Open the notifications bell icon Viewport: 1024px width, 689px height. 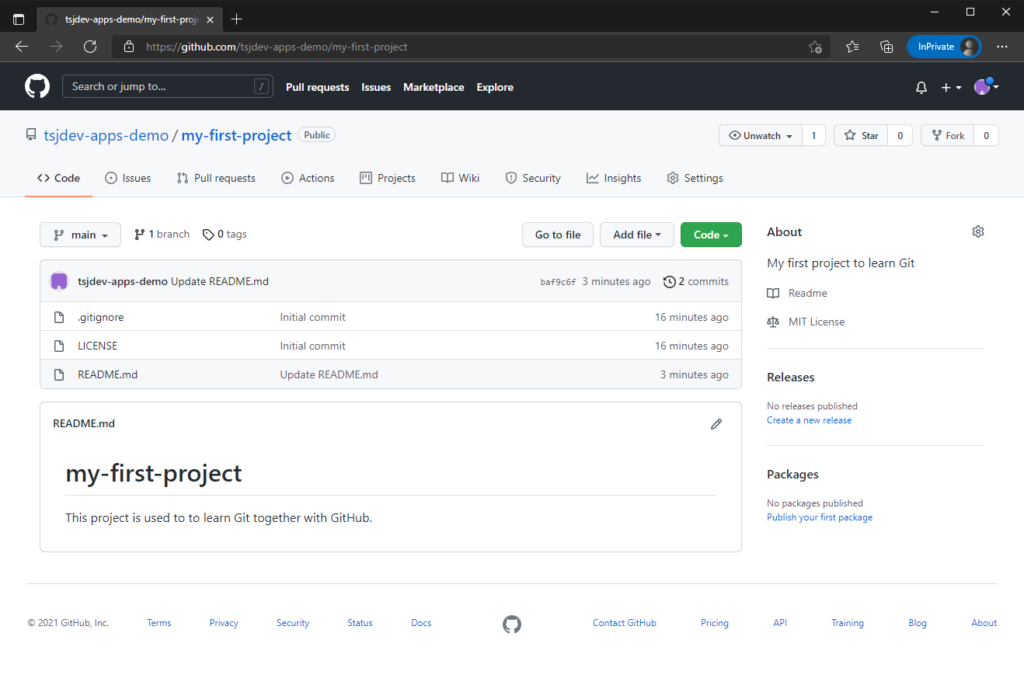pyautogui.click(x=921, y=88)
